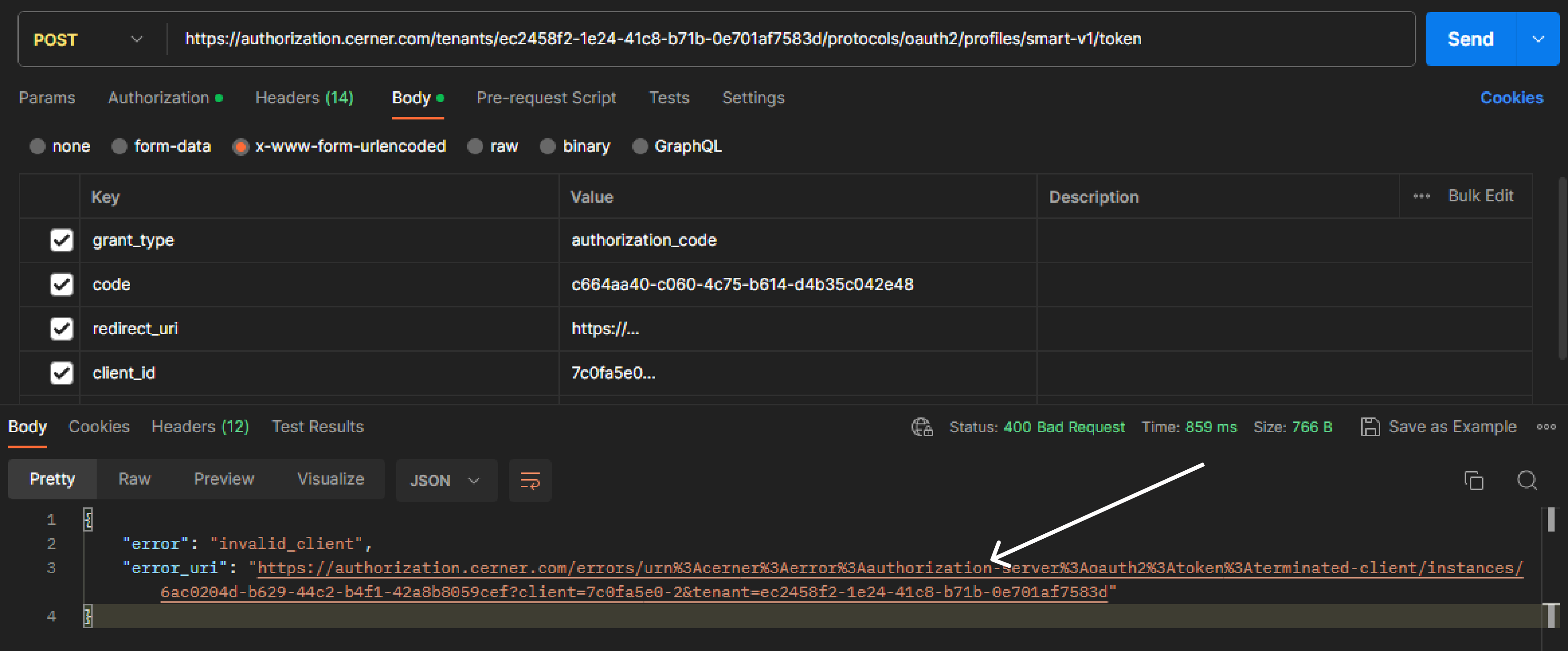Screen dimensions: 1568x651
Task: Click the wrap lines icon in response toolbar
Action: point(529,480)
